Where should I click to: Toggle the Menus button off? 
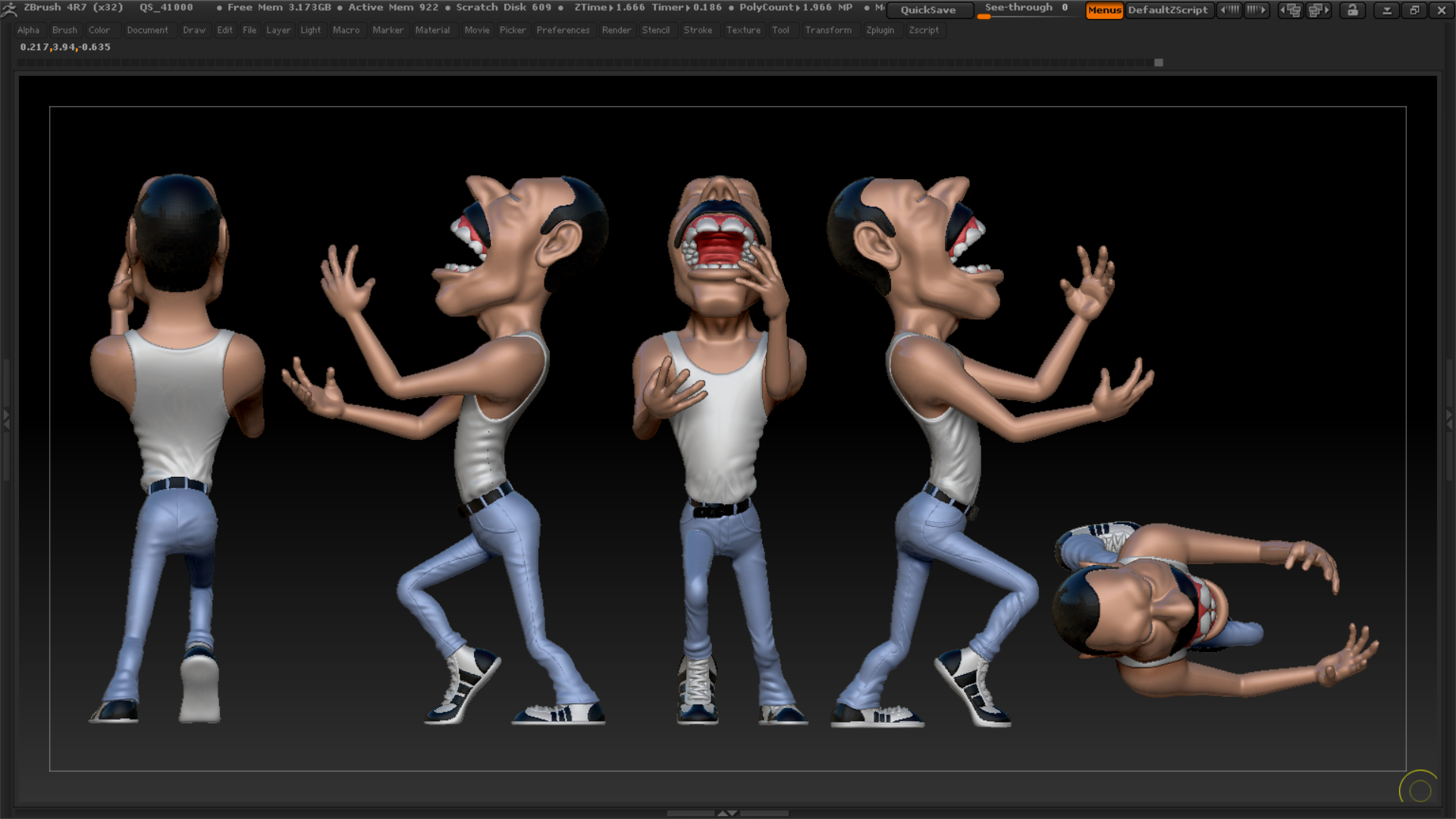1103,10
